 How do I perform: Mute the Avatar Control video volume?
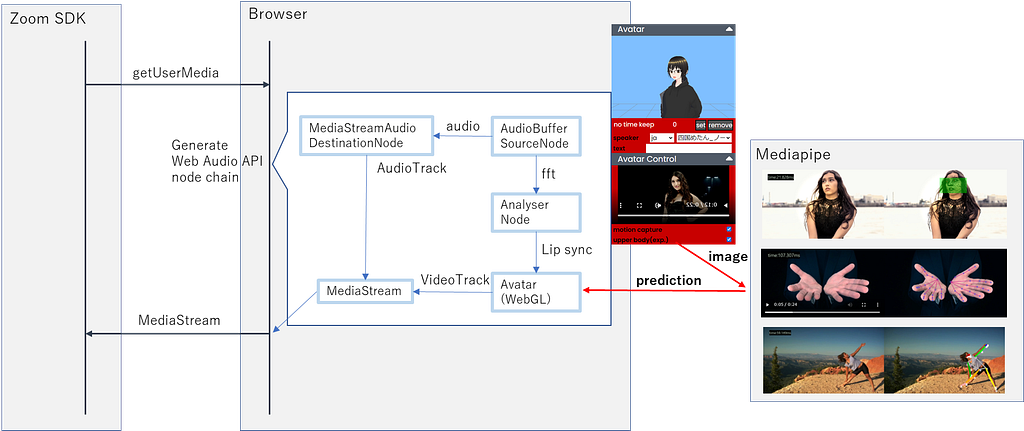658,205
